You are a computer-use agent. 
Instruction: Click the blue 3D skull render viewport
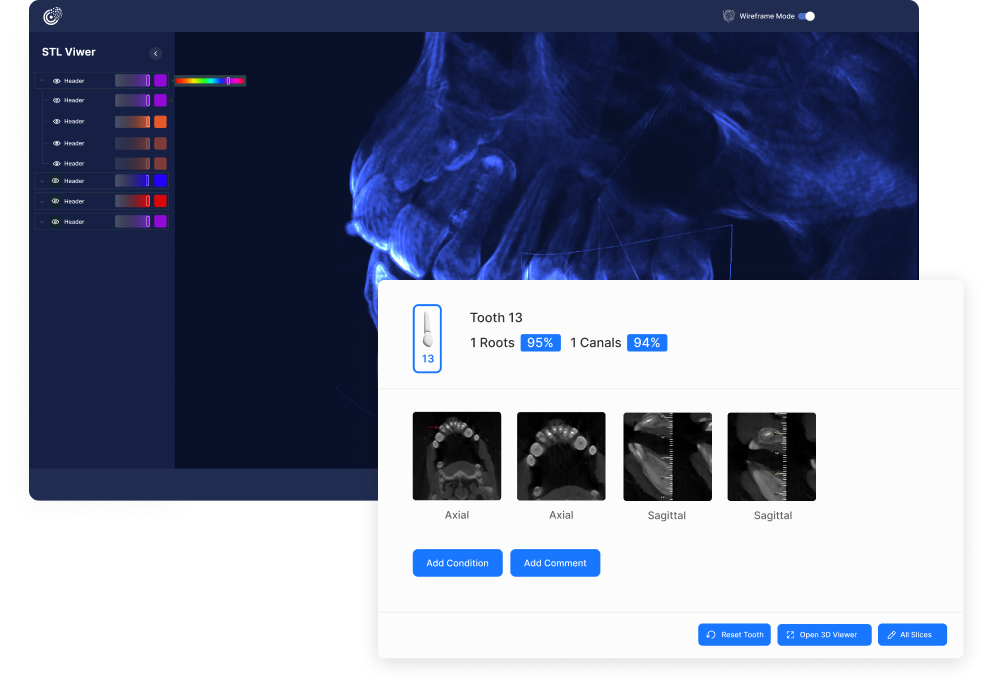pyautogui.click(x=546, y=157)
